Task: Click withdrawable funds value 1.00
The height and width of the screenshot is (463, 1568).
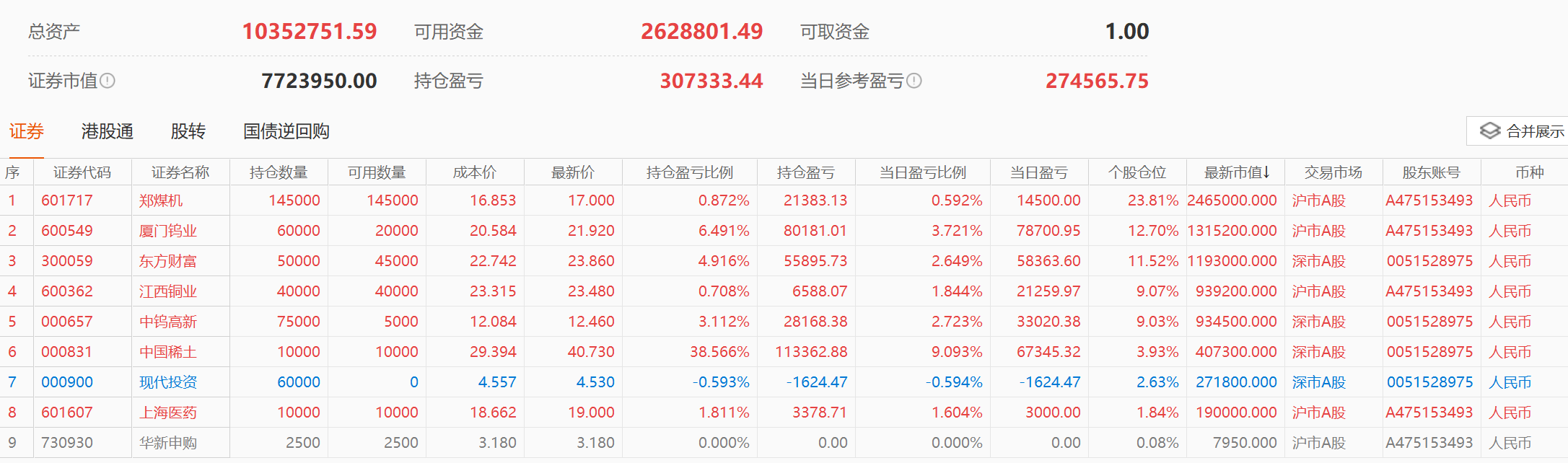Action: coord(1127,32)
